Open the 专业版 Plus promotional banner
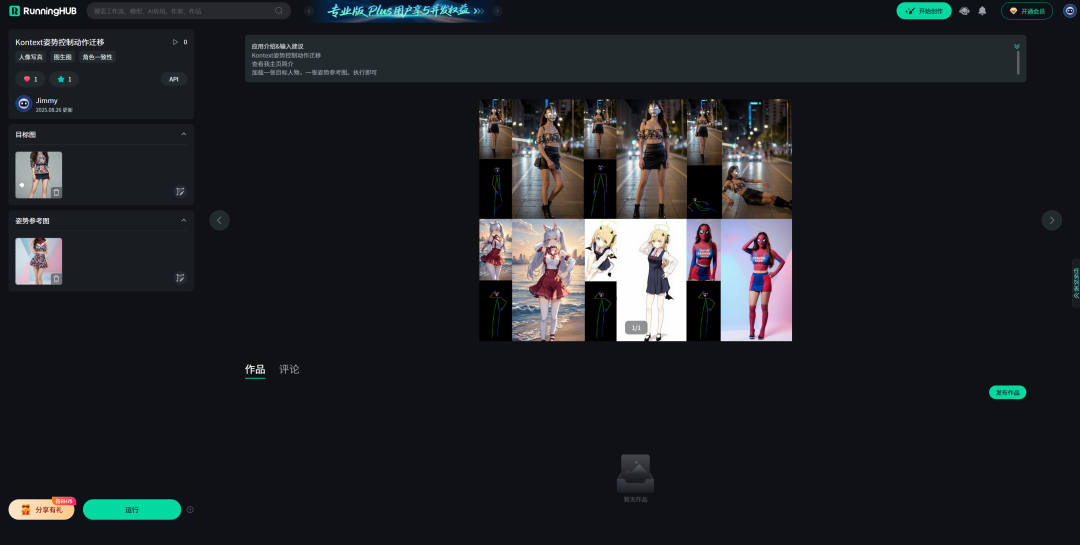Screen dimensions: 1080x545 pyautogui.click(x=404, y=11)
